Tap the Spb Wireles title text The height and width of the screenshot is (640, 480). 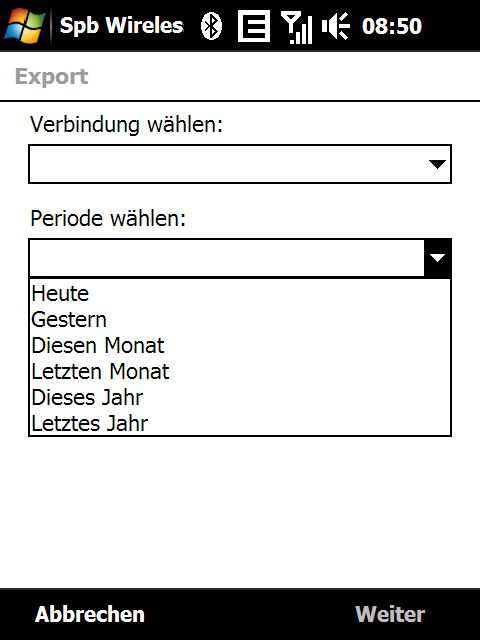[x=121, y=25]
